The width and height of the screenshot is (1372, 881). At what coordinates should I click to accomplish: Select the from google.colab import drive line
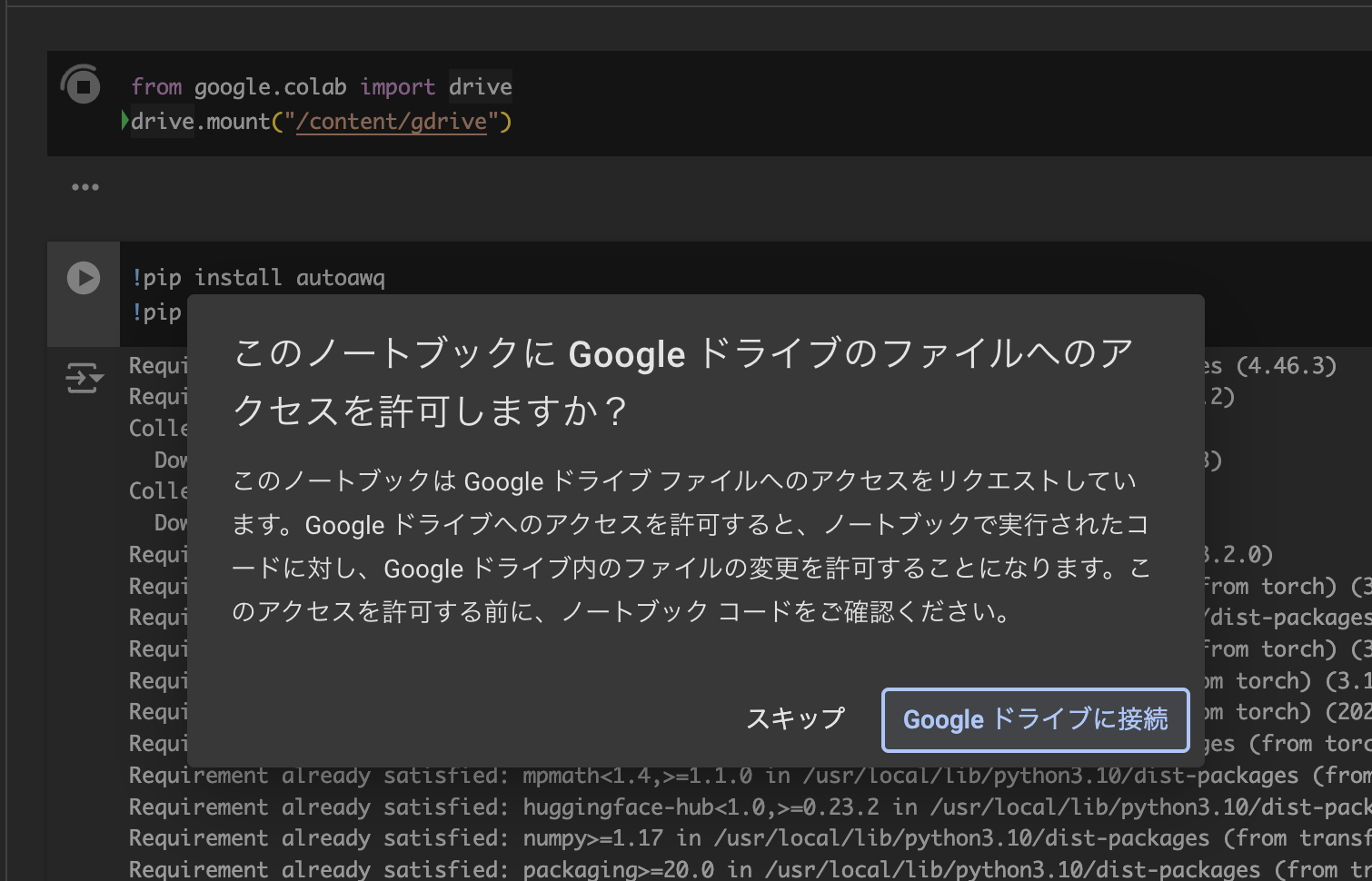(321, 85)
